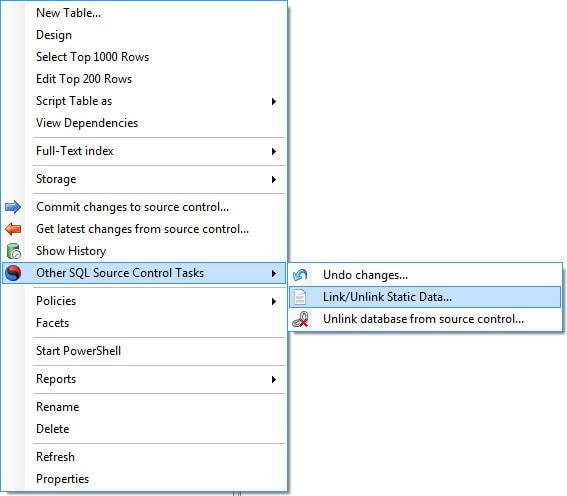
Task: Click the Undo changes arrow icon
Action: click(300, 275)
